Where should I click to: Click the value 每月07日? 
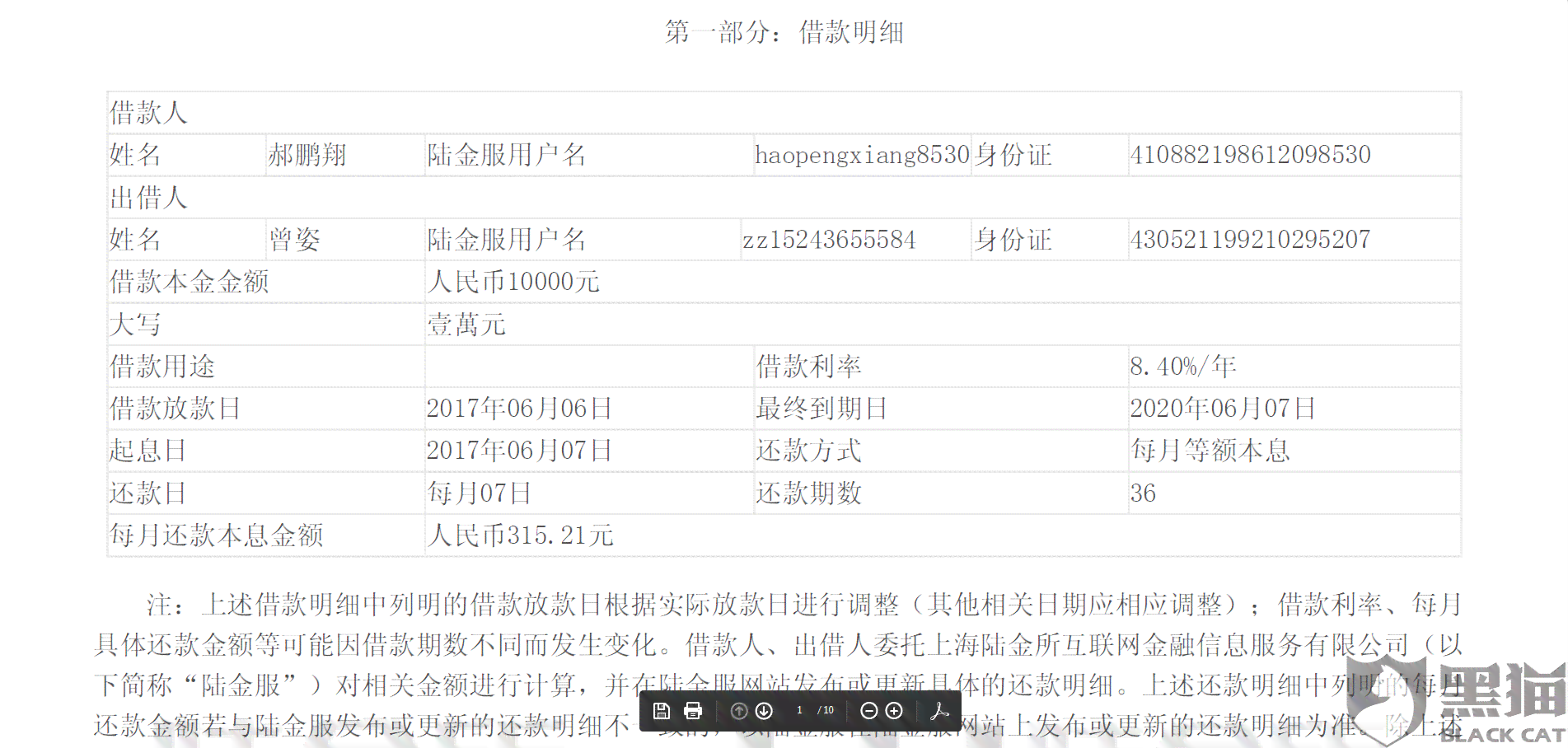[479, 493]
